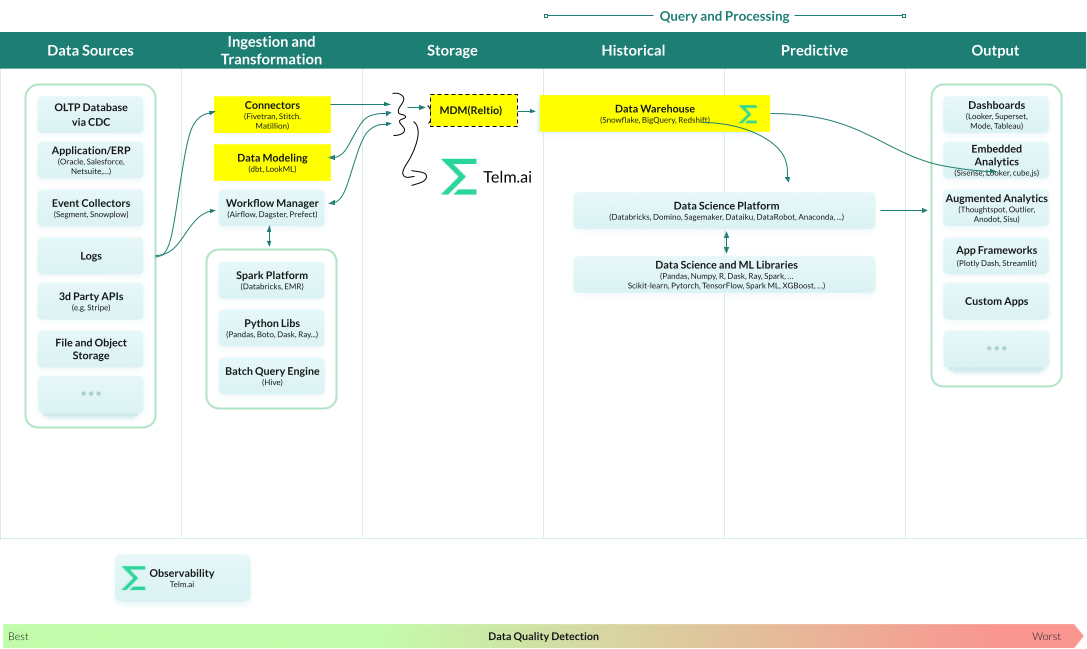The width and height of the screenshot is (1087, 649).
Task: Click File and Object Storage box
Action: [x=91, y=349]
